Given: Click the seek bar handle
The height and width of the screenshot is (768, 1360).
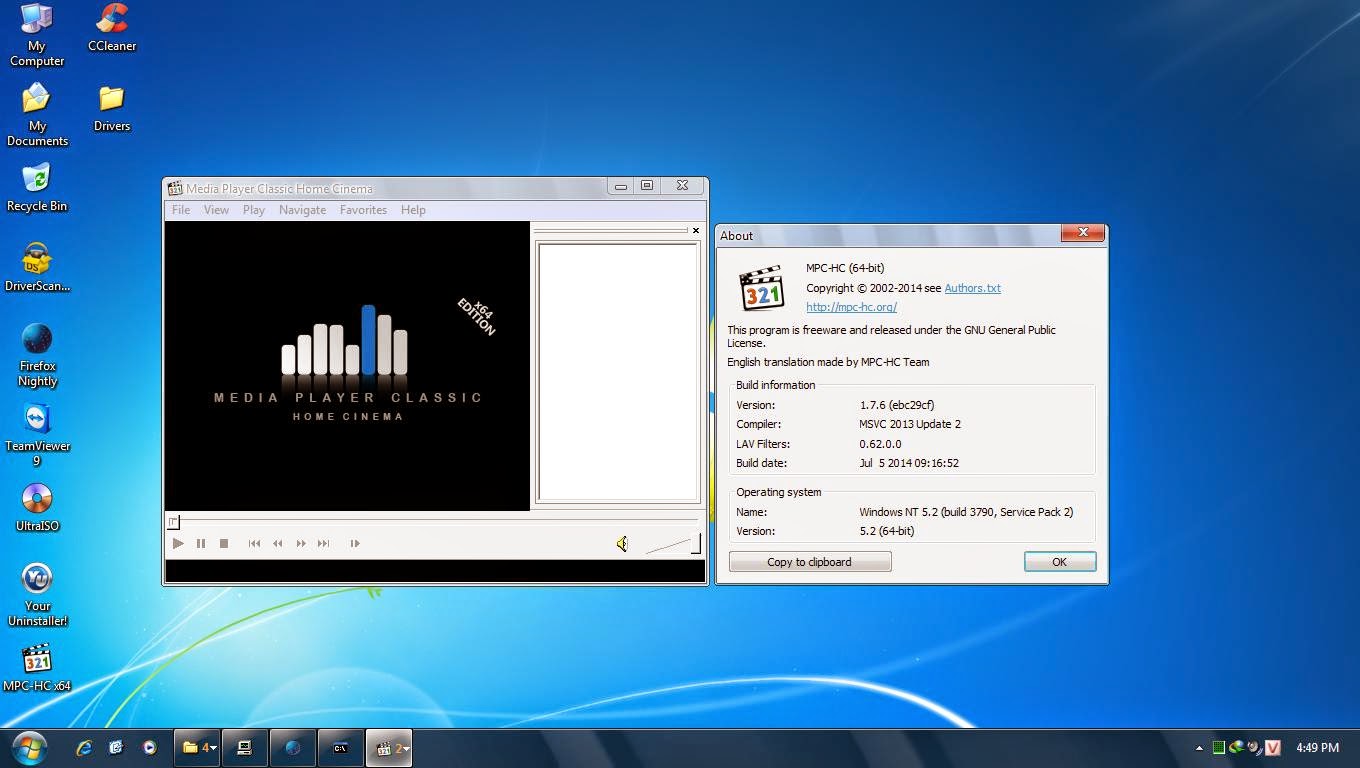Looking at the screenshot, I should click(174, 522).
